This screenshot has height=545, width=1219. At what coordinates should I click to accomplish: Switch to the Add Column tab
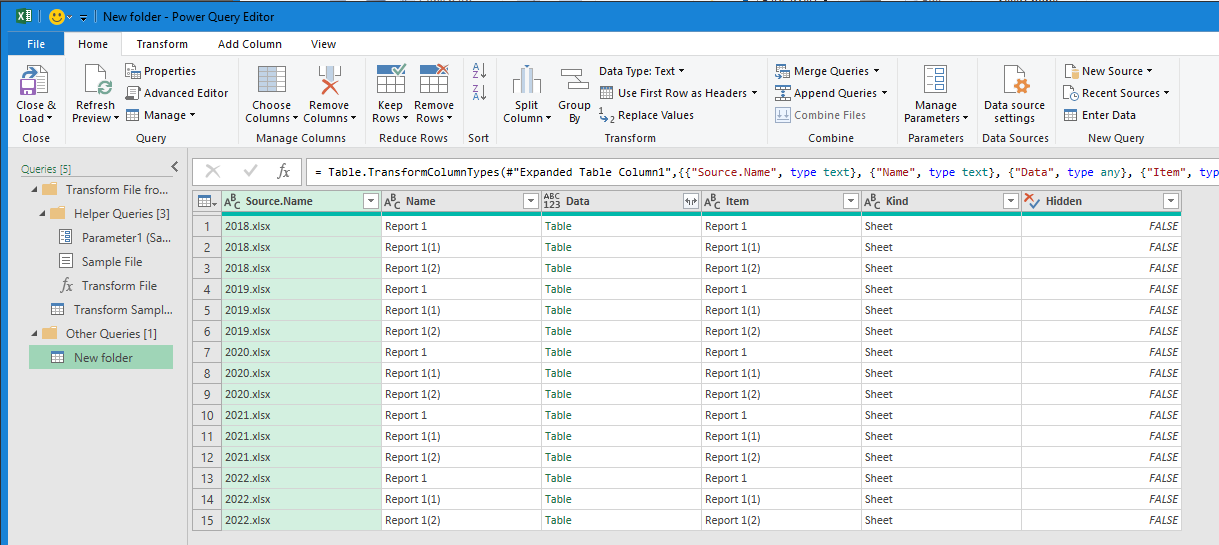pos(250,44)
